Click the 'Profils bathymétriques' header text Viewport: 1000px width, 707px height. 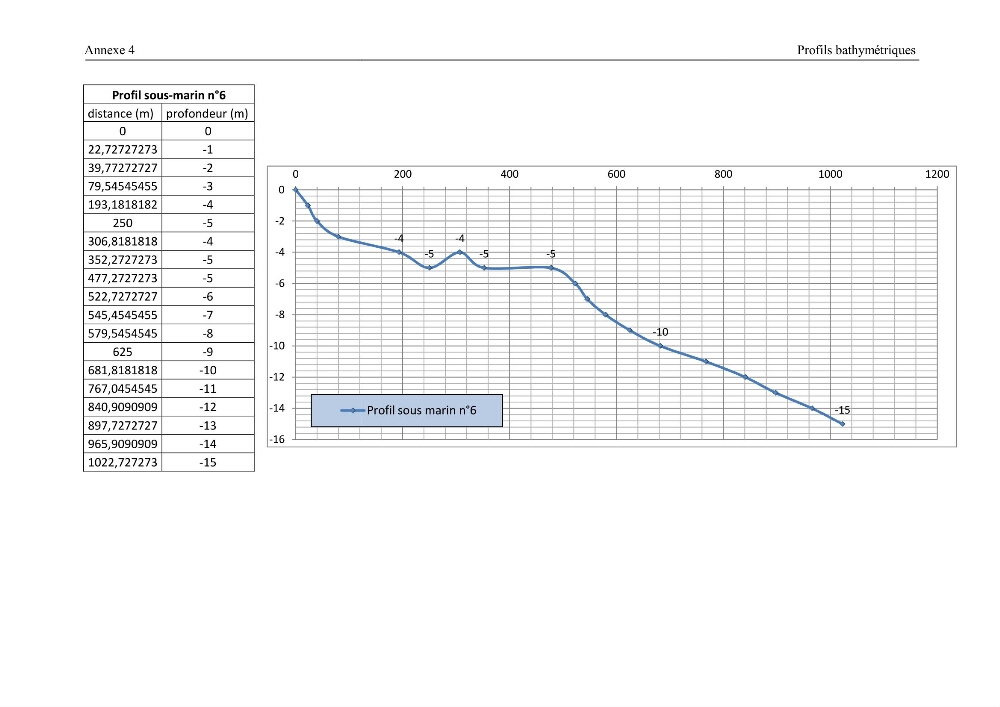coord(856,50)
